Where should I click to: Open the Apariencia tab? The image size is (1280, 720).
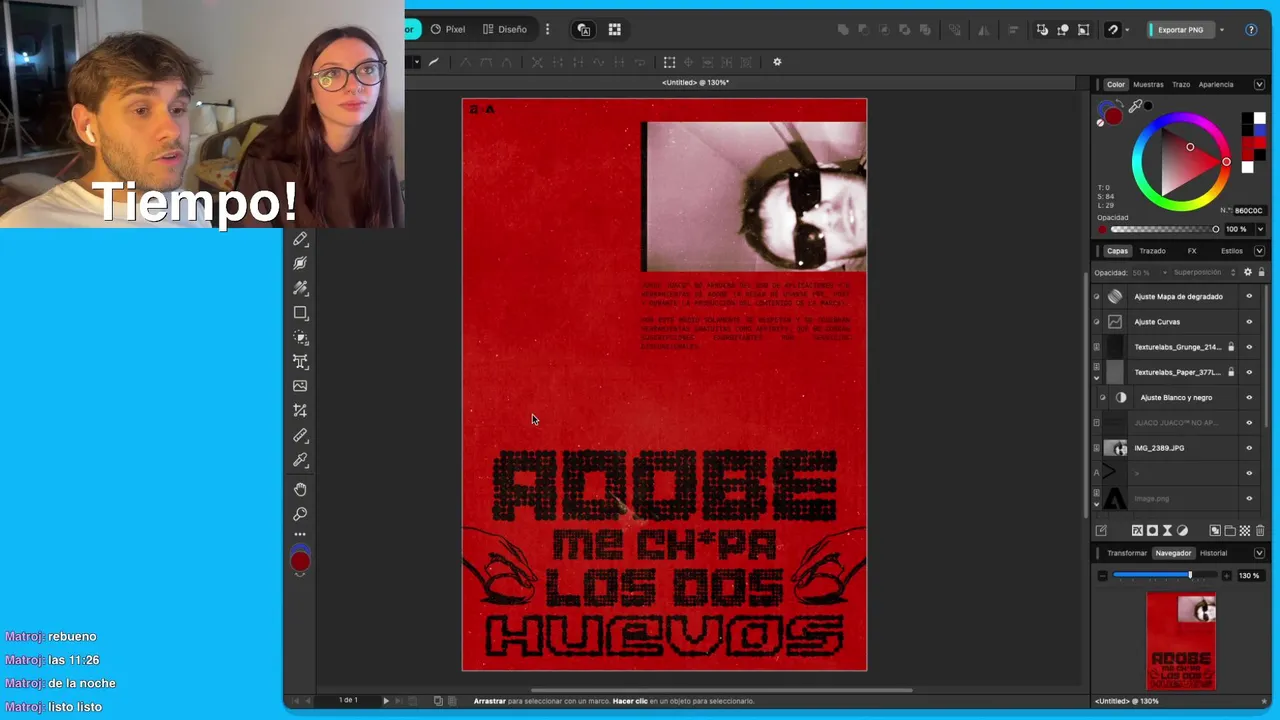click(x=1216, y=84)
